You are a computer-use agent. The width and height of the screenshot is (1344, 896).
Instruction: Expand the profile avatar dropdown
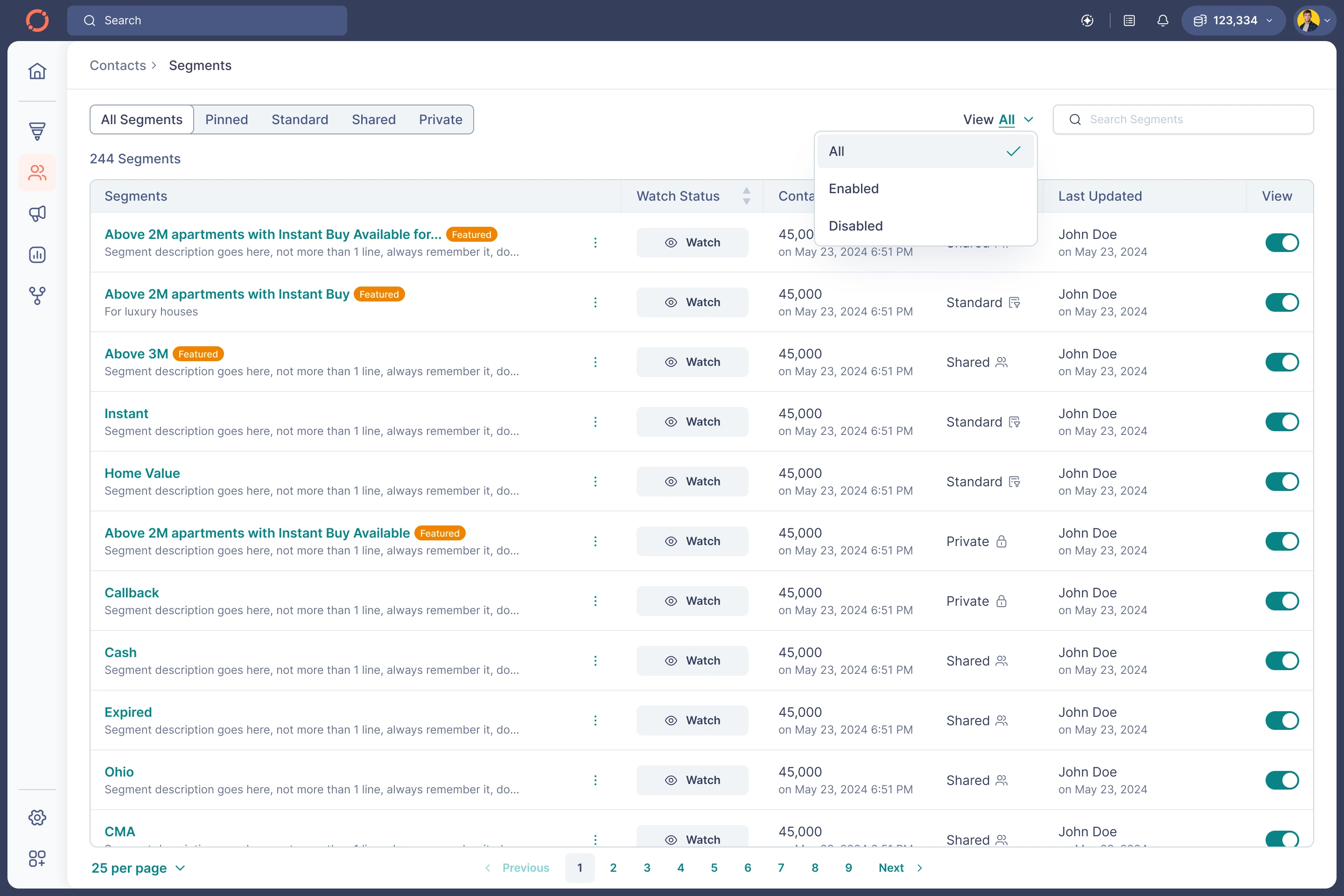point(1314,20)
